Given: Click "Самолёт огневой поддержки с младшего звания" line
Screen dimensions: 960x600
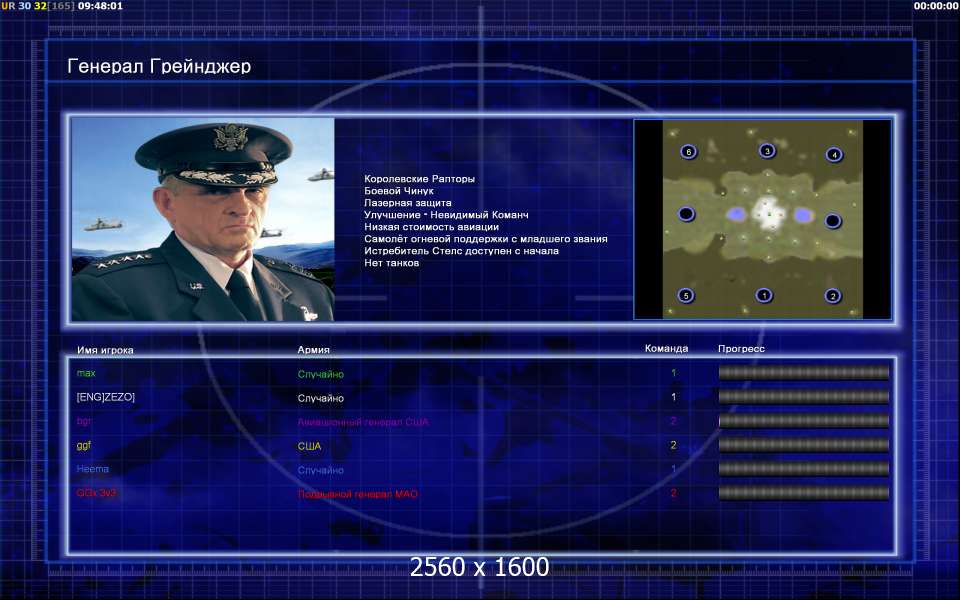Looking at the screenshot, I should coord(486,239).
